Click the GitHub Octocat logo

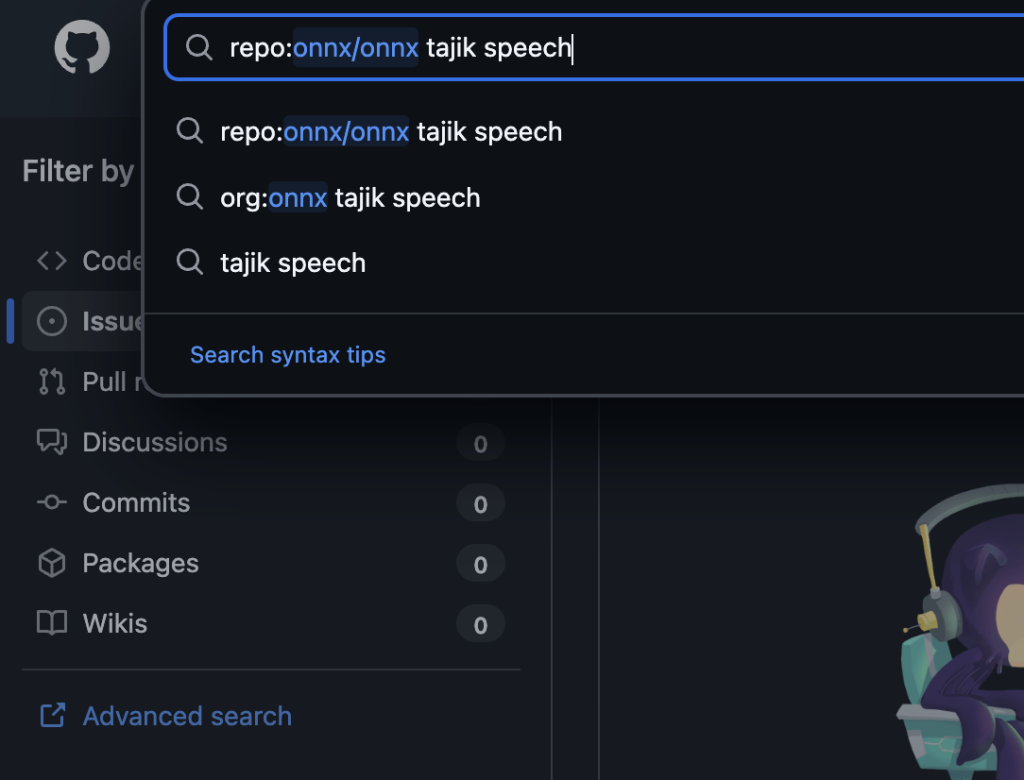pos(82,48)
